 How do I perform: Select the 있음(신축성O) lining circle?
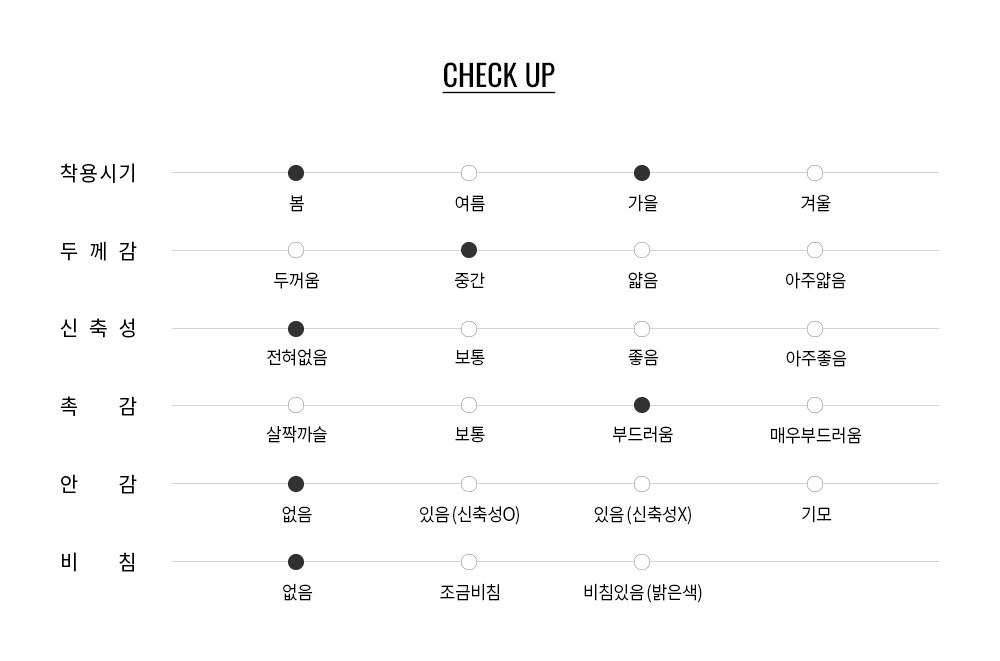click(469, 484)
